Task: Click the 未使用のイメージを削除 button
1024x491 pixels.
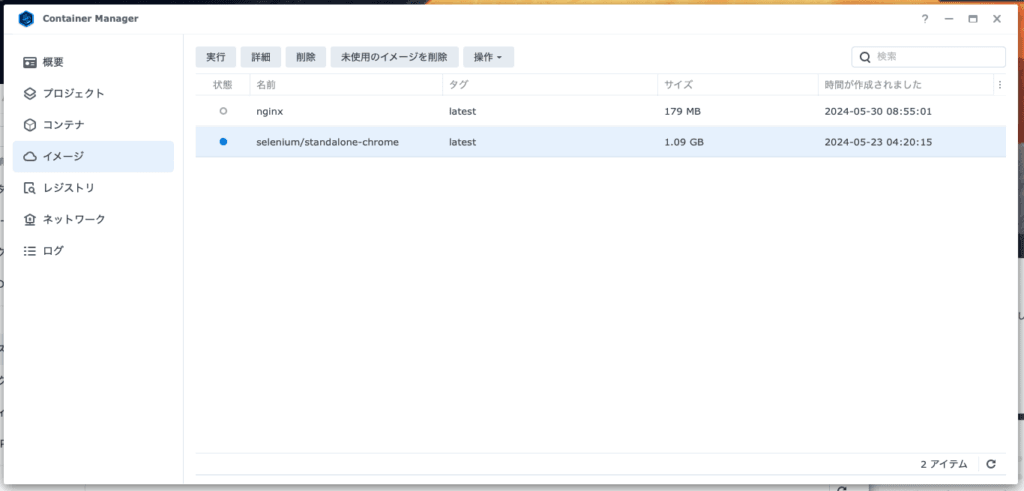Action: tap(394, 57)
